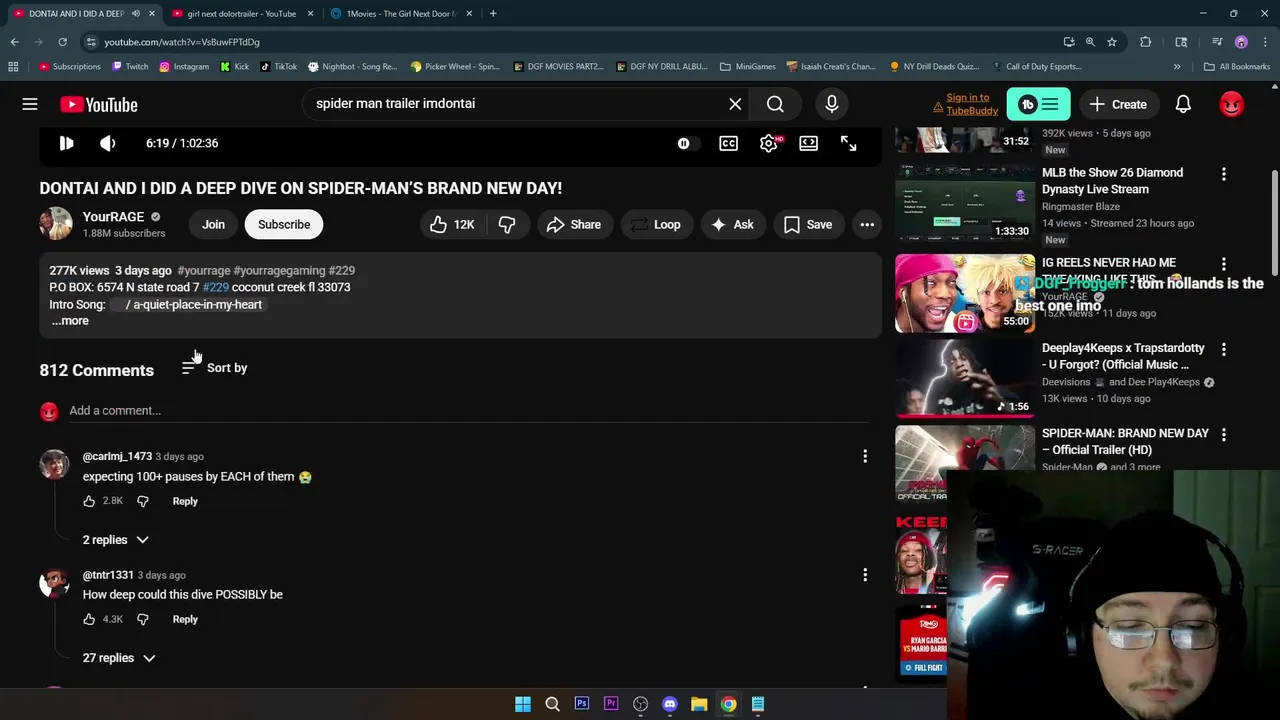Click the Join button

213,225
